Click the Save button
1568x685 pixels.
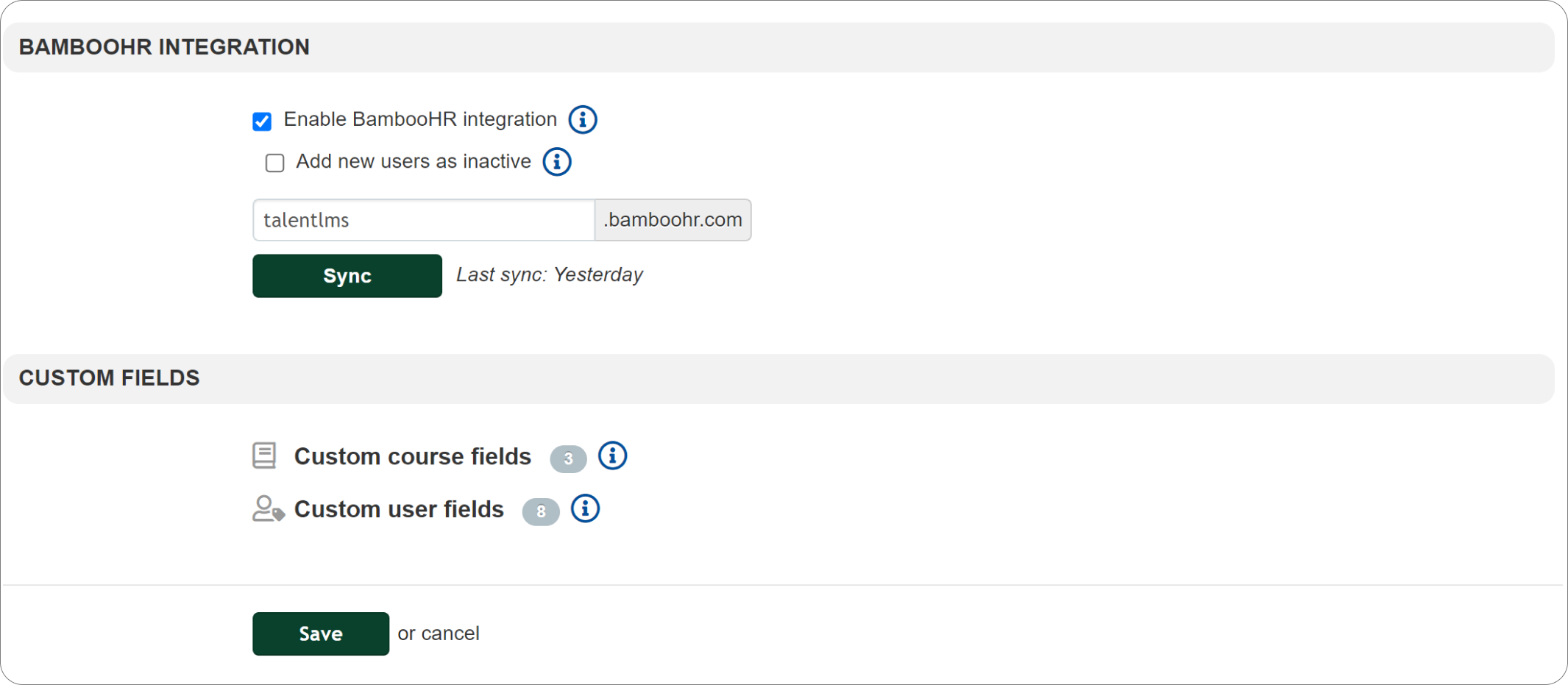(321, 633)
